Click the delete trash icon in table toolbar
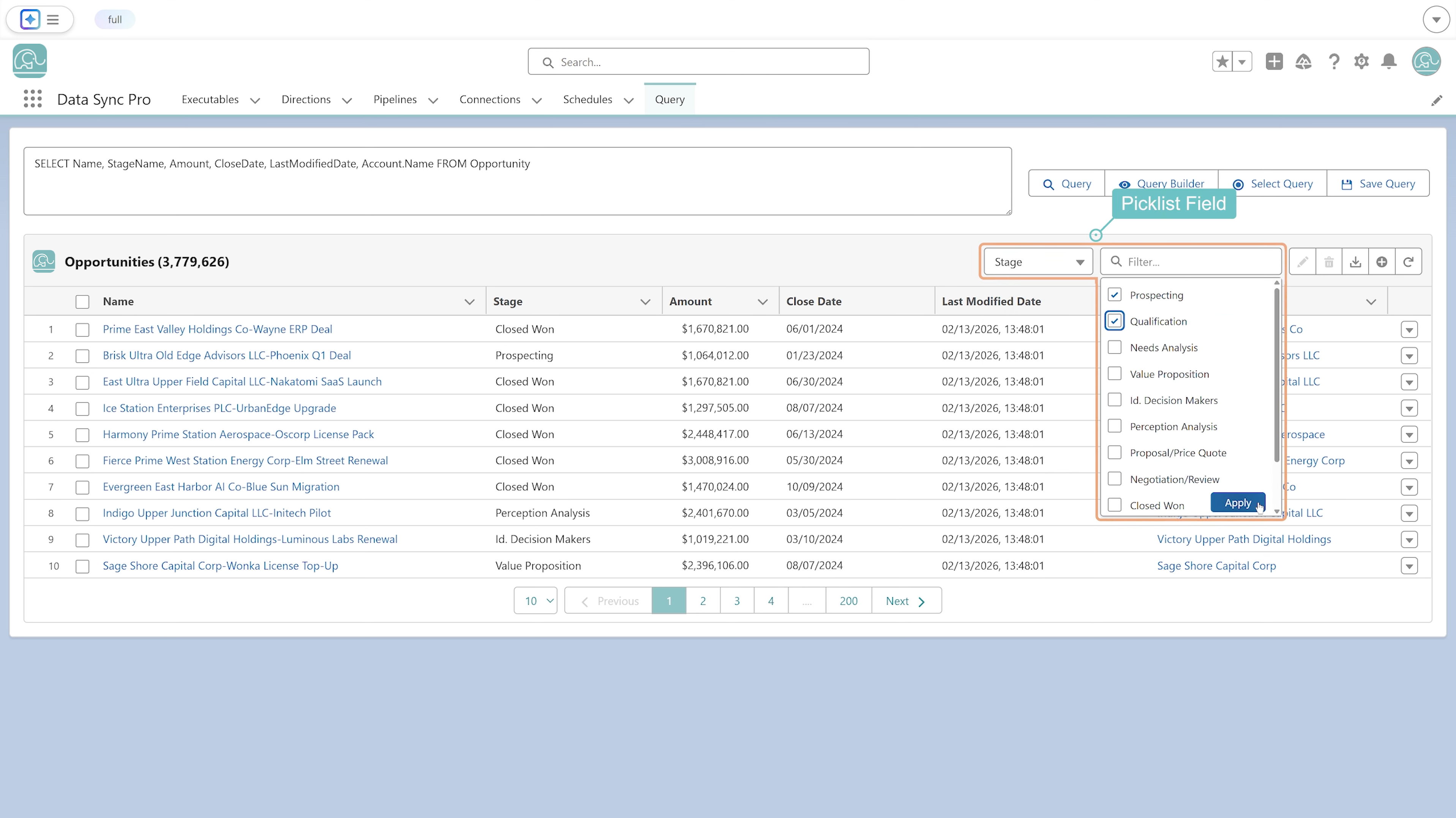Screen dimensions: 1456x818 1329,262
